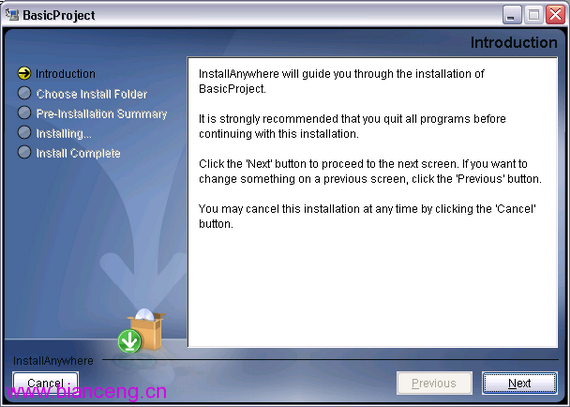Select the Choose Install Folder label
This screenshot has width=570, height=407.
coord(92,94)
